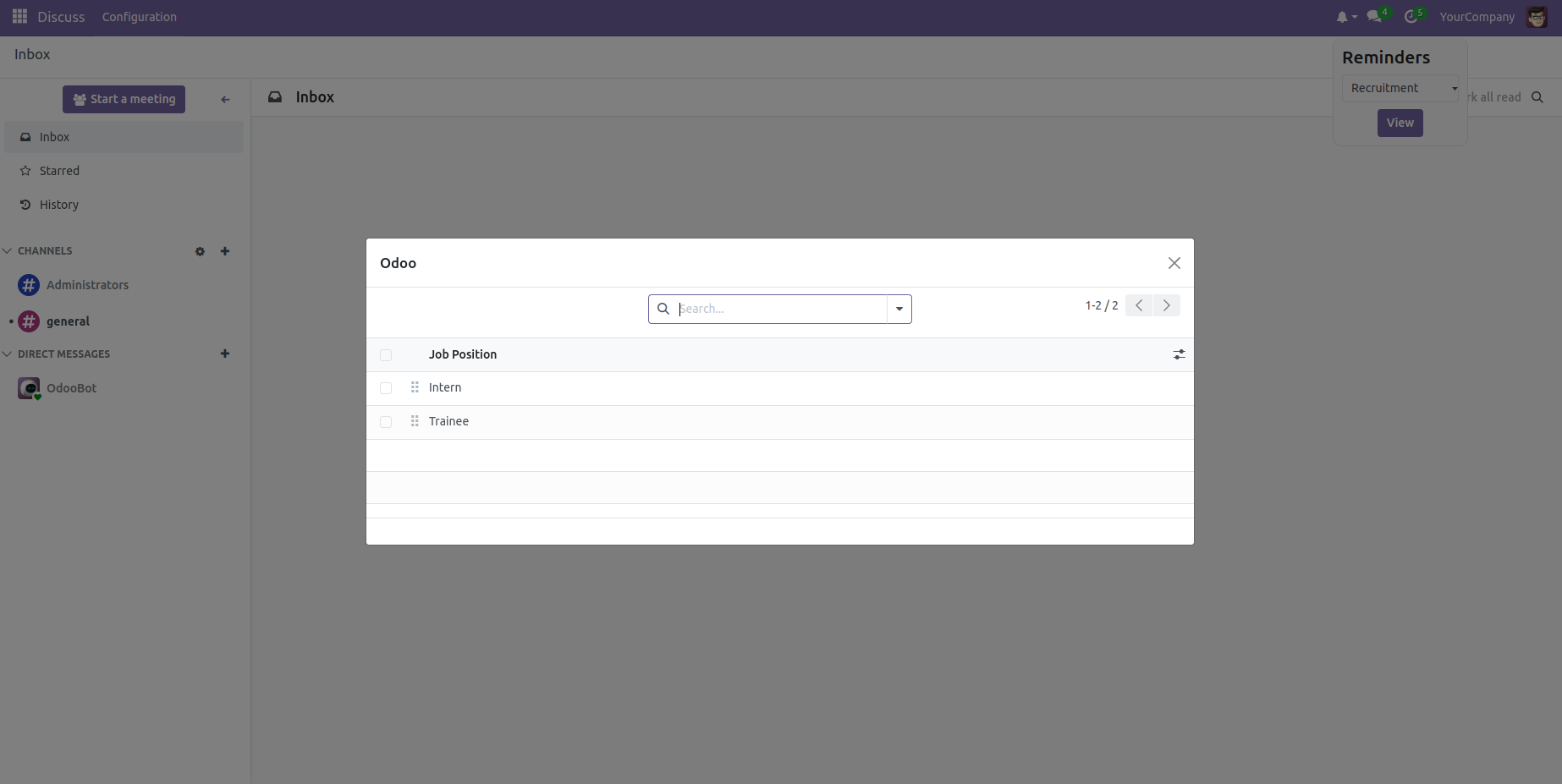Viewport: 1562px width, 784px height.
Task: Tick the Intern row checkbox
Action: click(386, 388)
